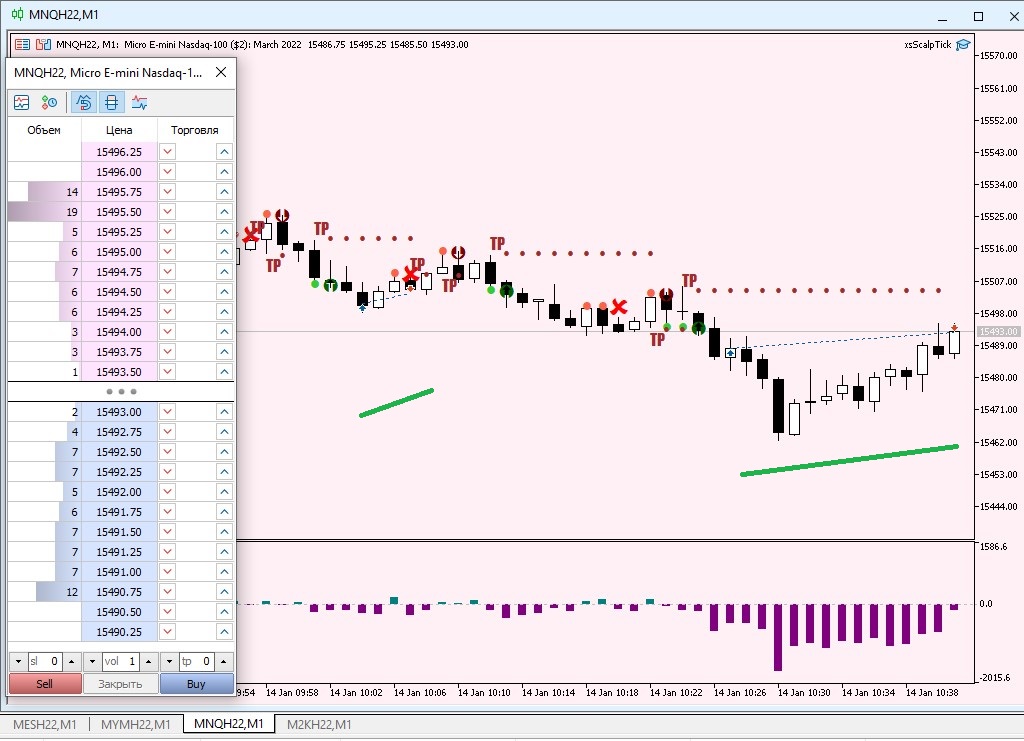
Task: Select the 15490.75 price cell
Action: tap(119, 591)
